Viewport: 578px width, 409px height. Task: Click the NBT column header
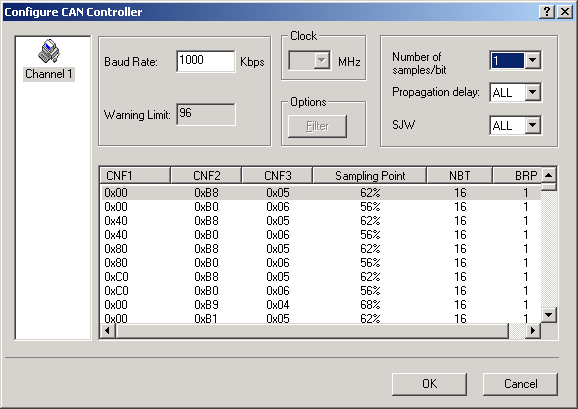(x=459, y=175)
